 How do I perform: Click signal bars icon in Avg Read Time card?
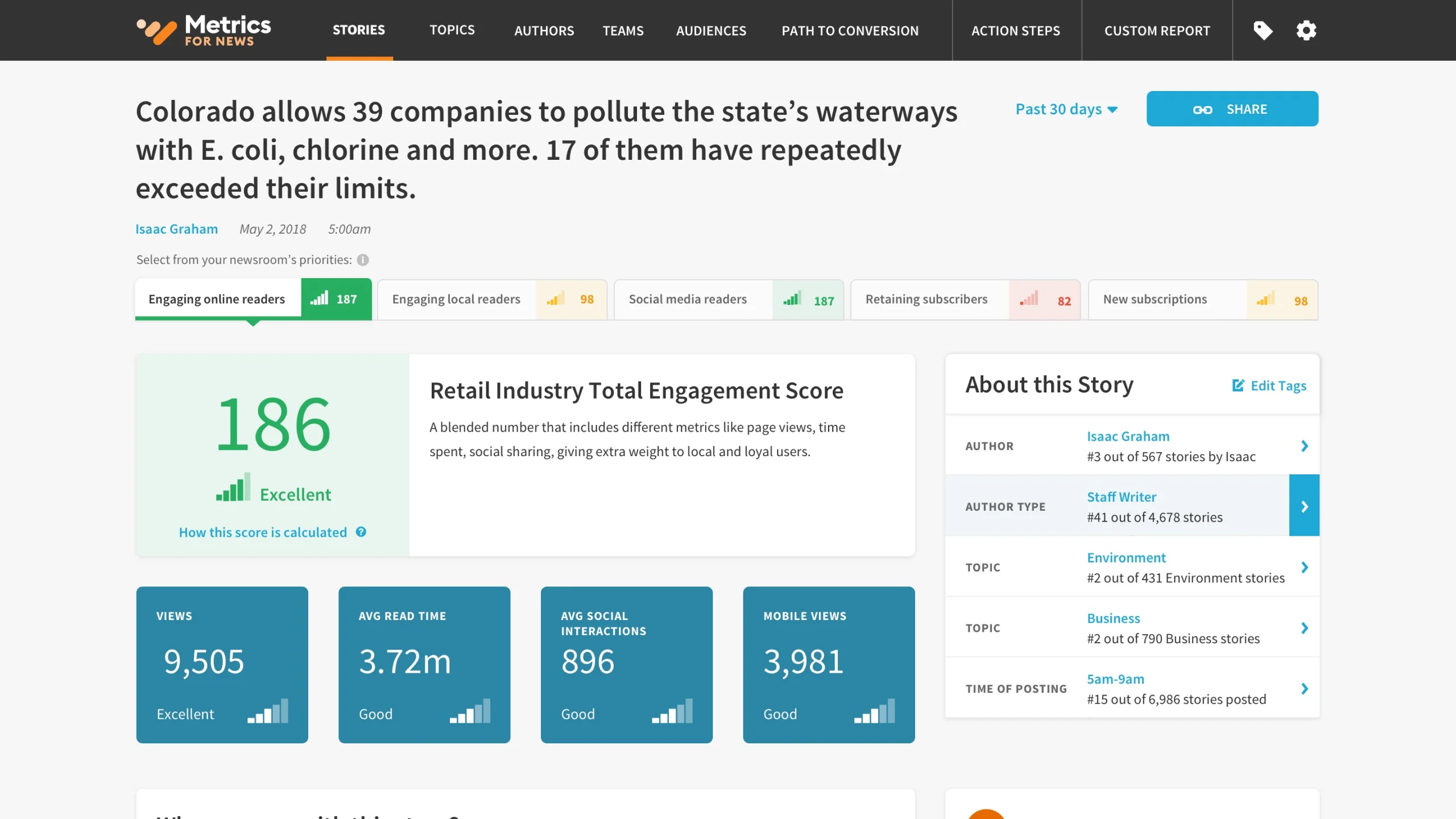coord(470,711)
